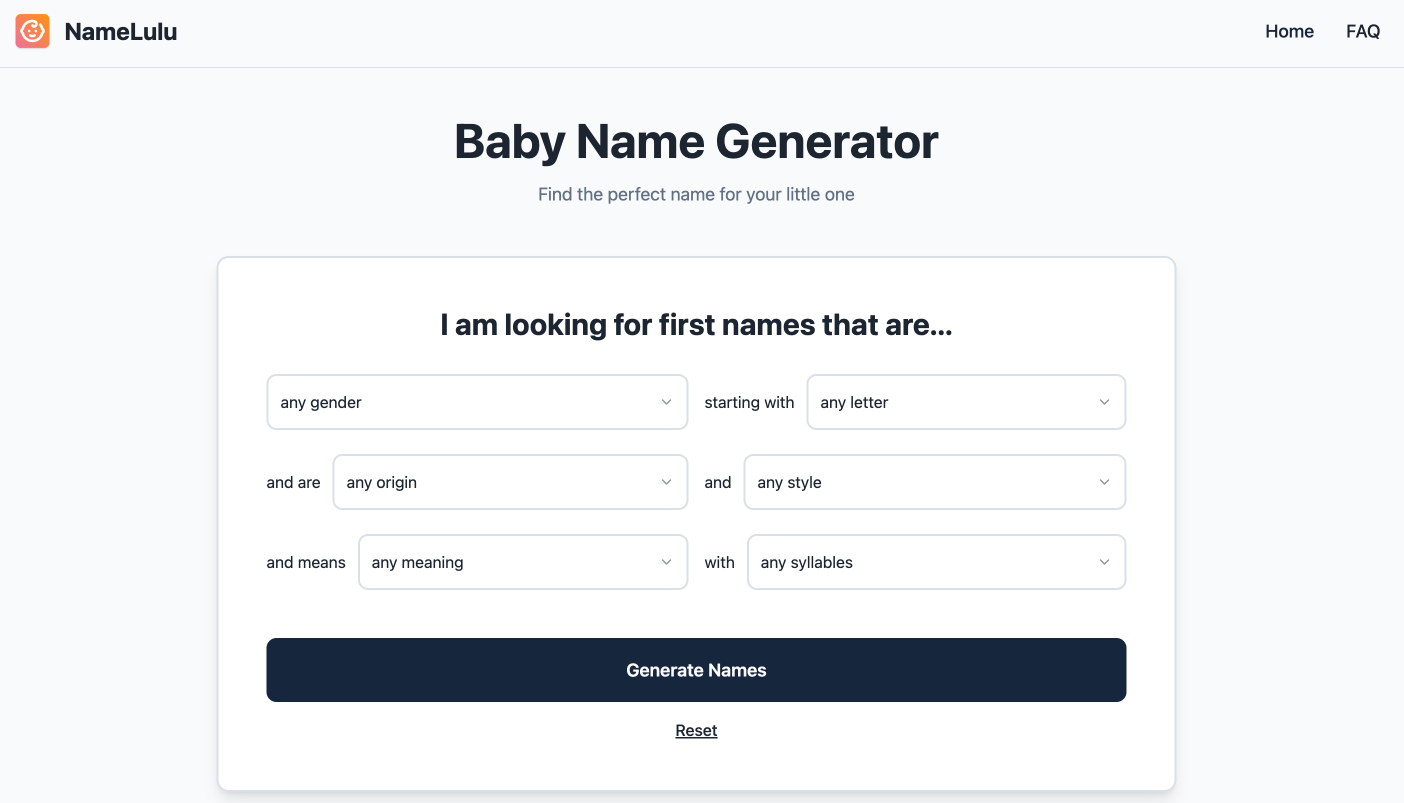Expand the meaning selector chevron
The image size is (1404, 803).
tap(667, 562)
